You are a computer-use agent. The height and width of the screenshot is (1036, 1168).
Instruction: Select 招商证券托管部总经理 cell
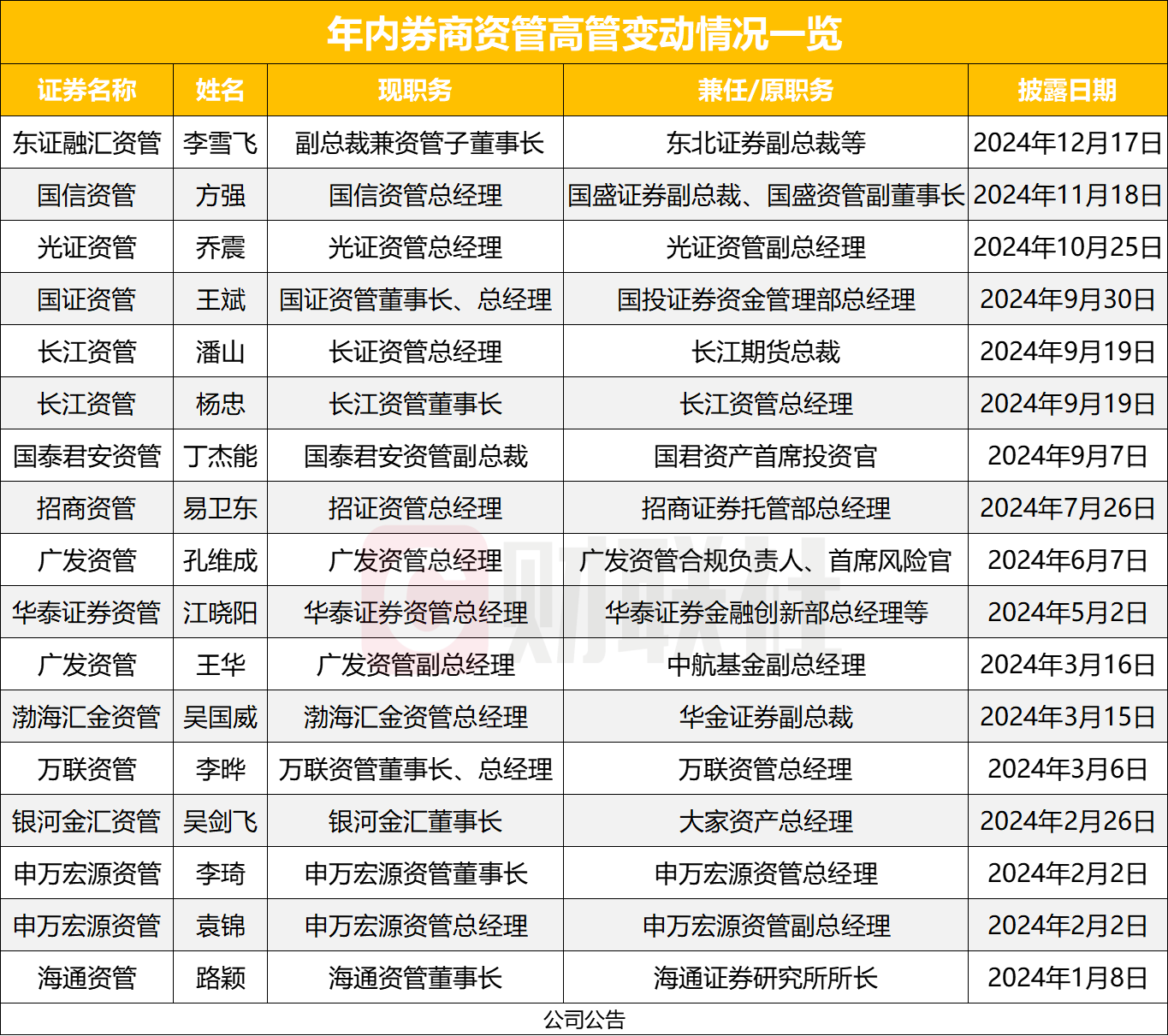766,508
